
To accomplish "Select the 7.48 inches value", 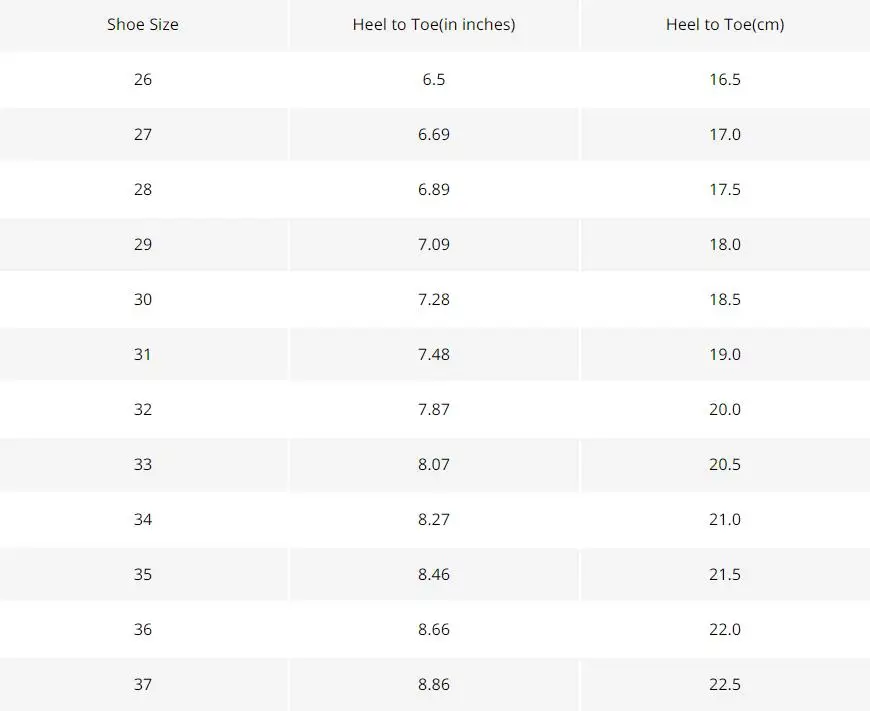I will pyautogui.click(x=434, y=354).
